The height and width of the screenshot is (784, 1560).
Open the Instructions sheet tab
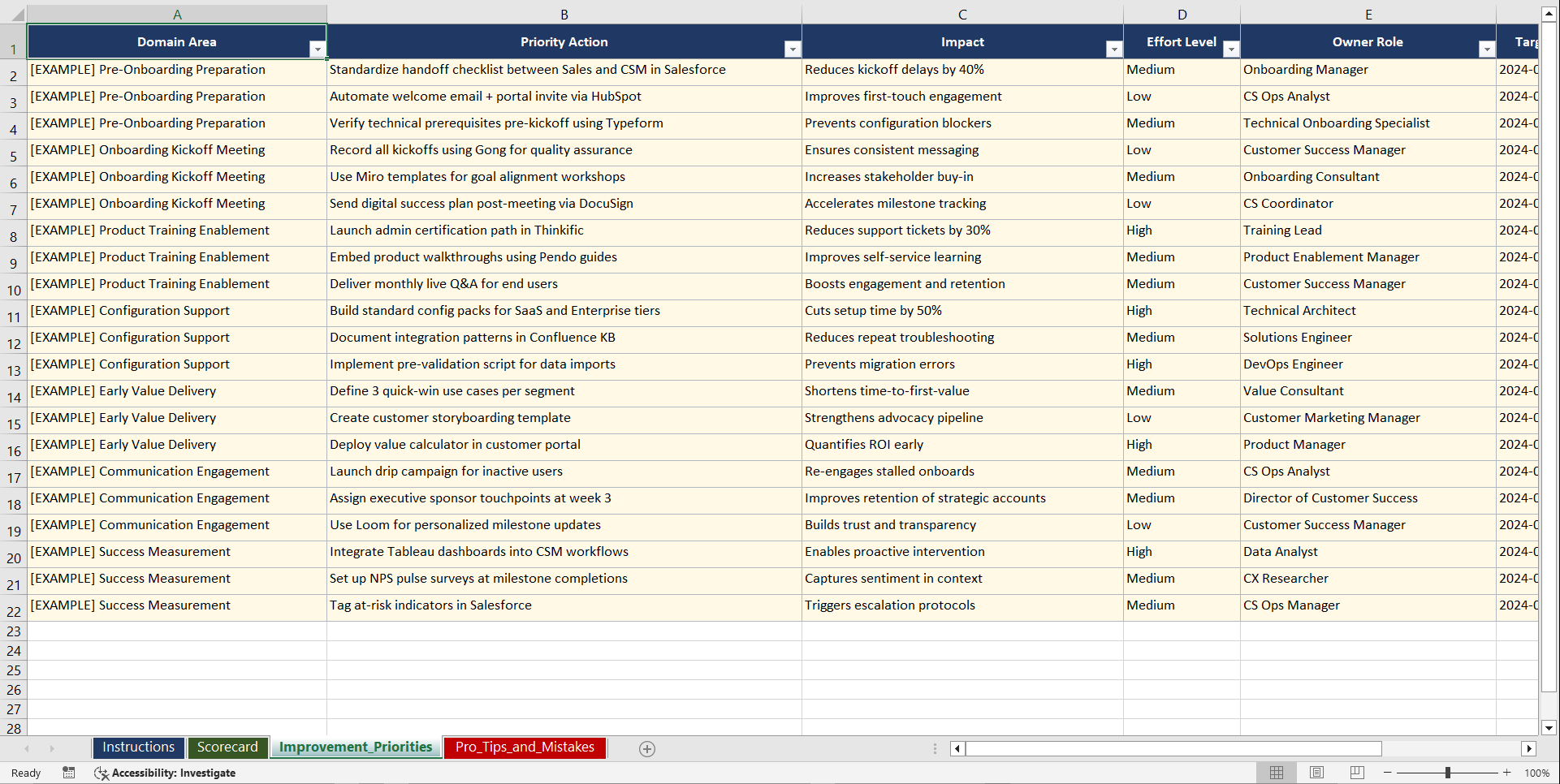(x=138, y=747)
